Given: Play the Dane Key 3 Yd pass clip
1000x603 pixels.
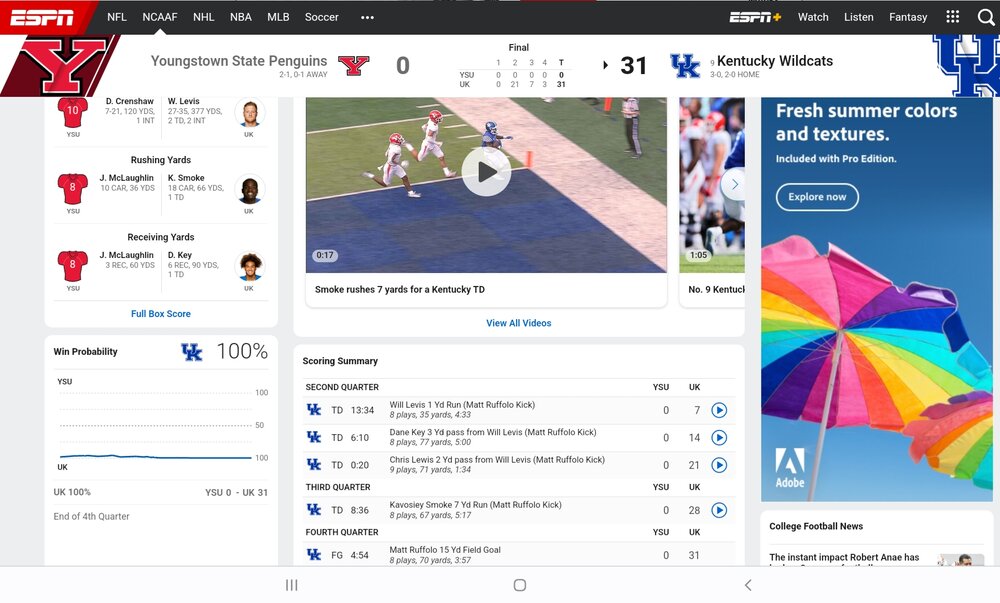Looking at the screenshot, I should 719,437.
